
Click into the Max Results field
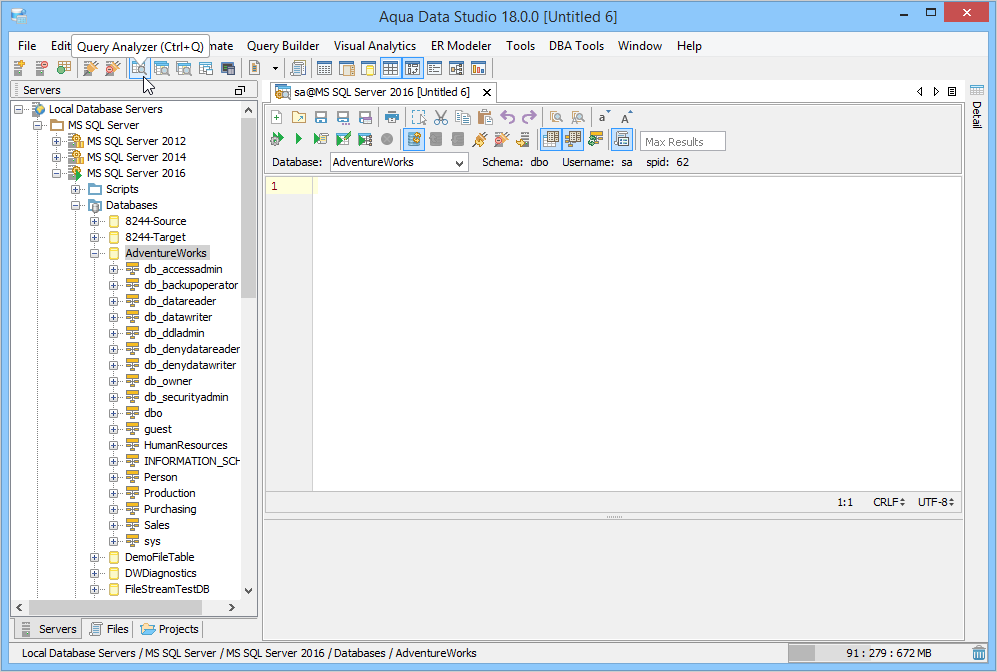[x=682, y=141]
